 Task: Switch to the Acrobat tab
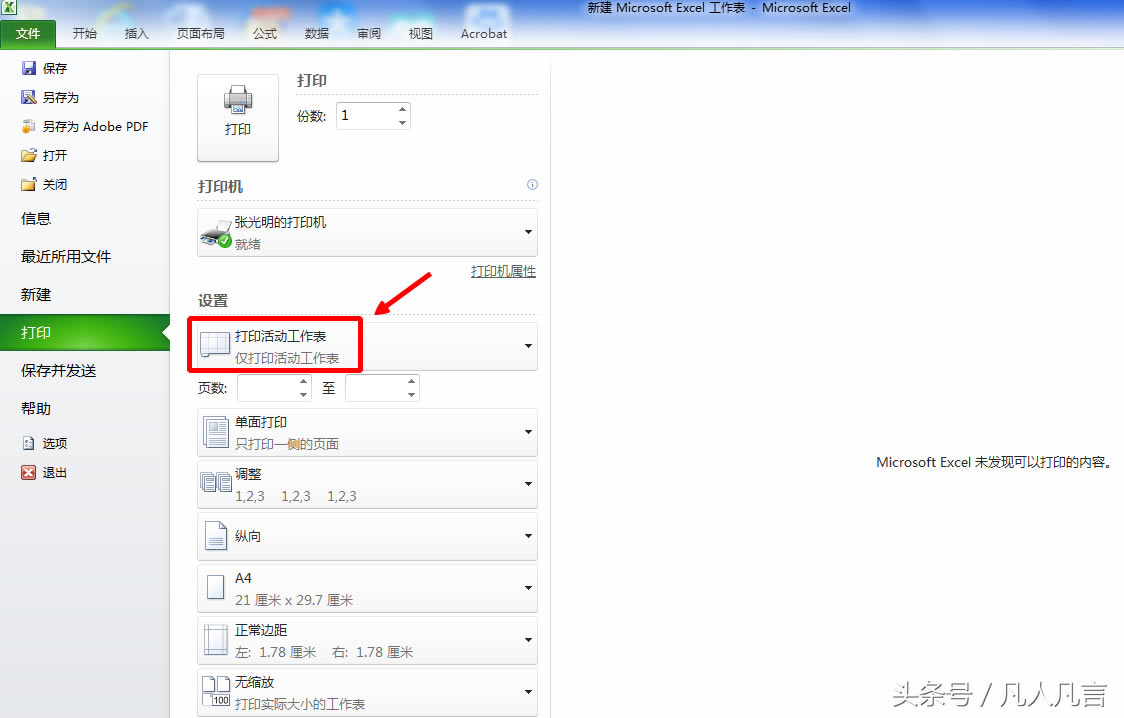[x=484, y=34]
